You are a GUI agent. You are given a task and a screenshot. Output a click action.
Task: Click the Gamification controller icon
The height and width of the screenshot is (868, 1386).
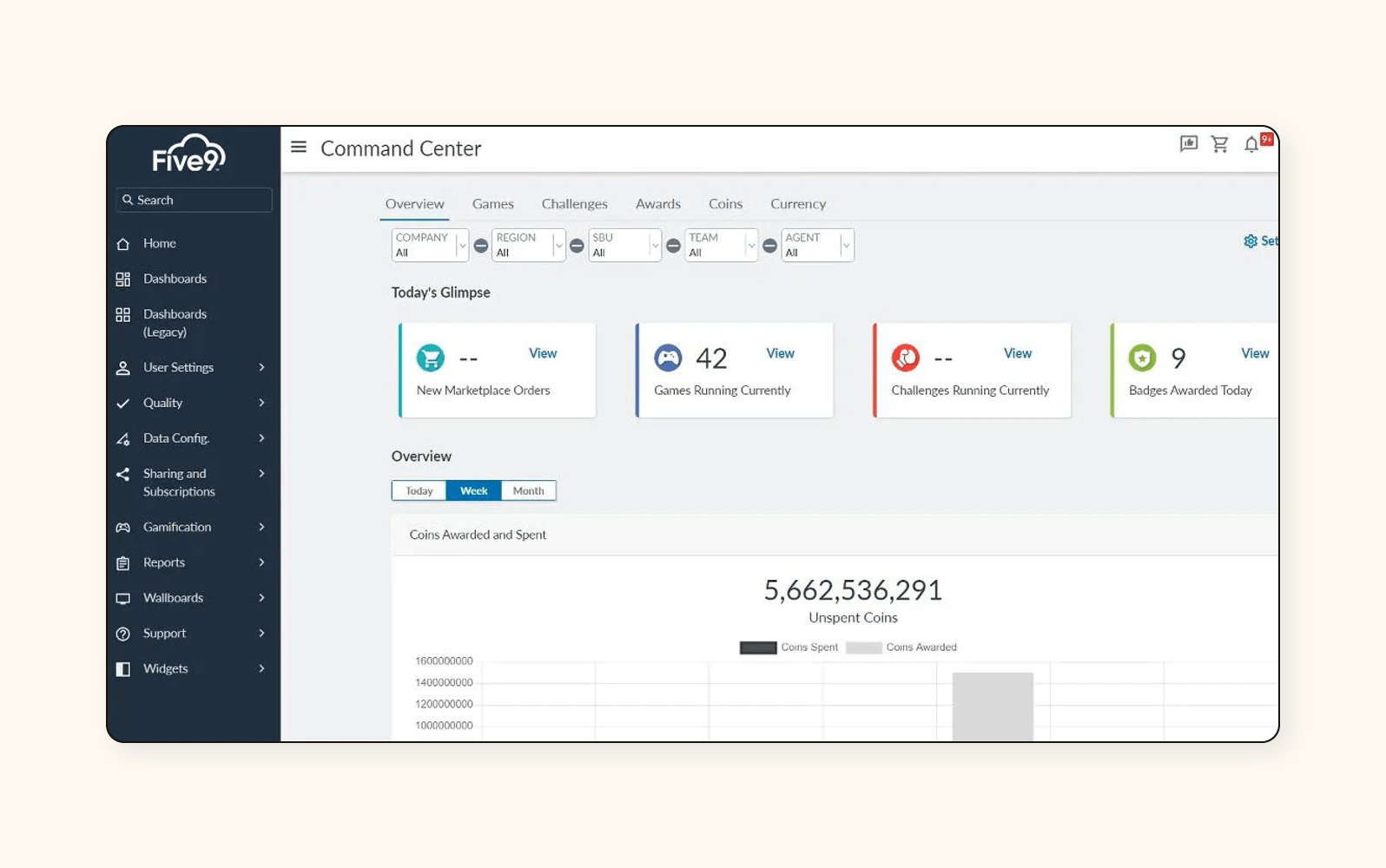click(x=123, y=528)
